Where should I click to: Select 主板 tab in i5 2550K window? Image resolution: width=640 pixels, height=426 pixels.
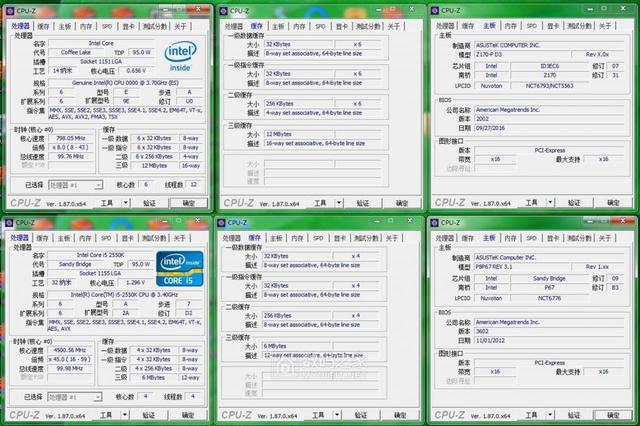click(x=64, y=238)
